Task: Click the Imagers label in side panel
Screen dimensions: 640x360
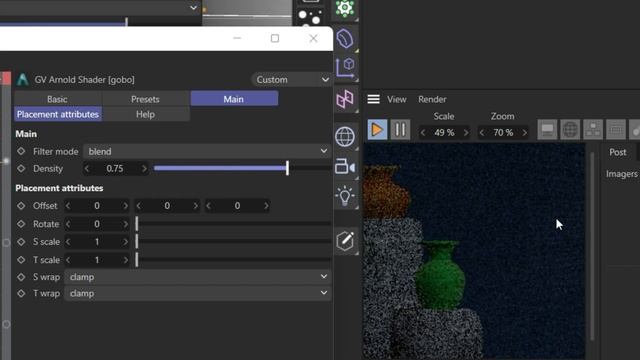Action: click(622, 174)
